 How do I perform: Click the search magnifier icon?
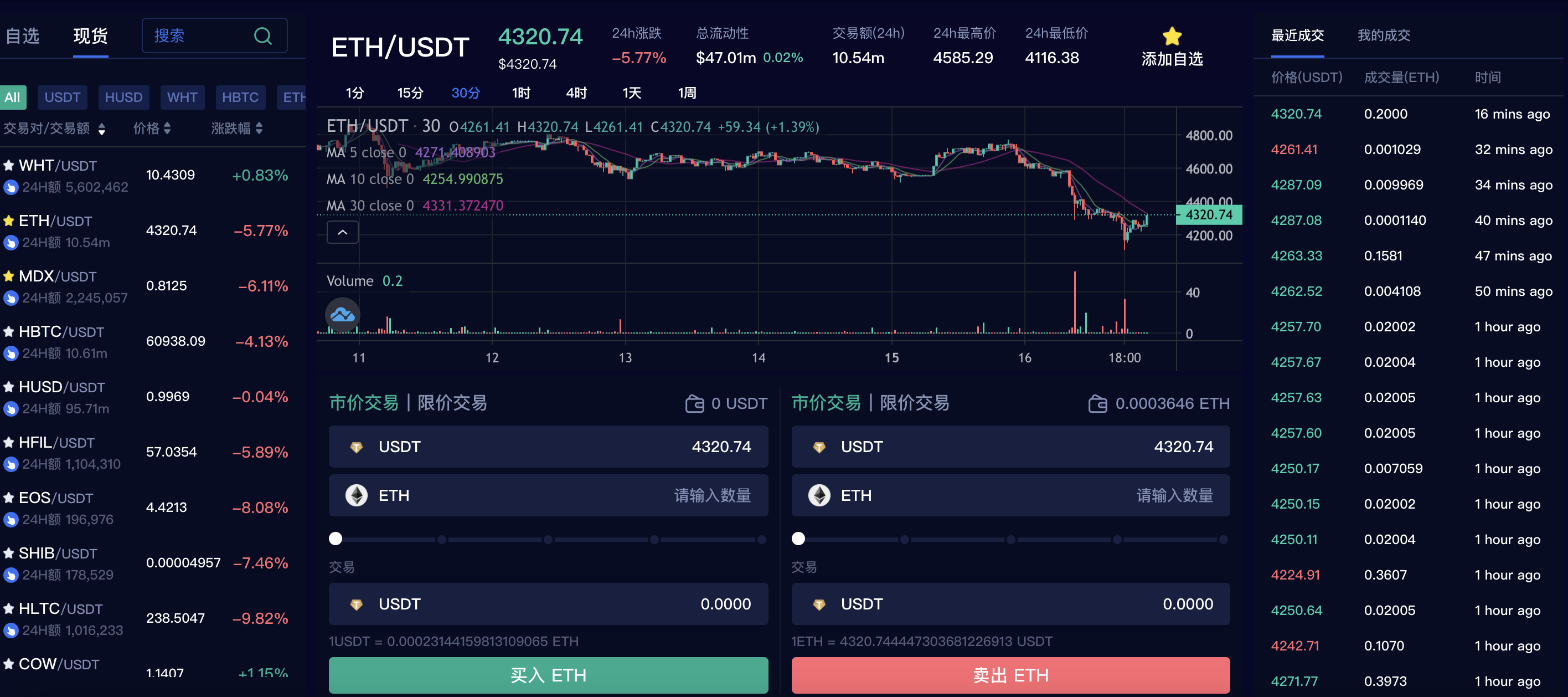(x=262, y=36)
